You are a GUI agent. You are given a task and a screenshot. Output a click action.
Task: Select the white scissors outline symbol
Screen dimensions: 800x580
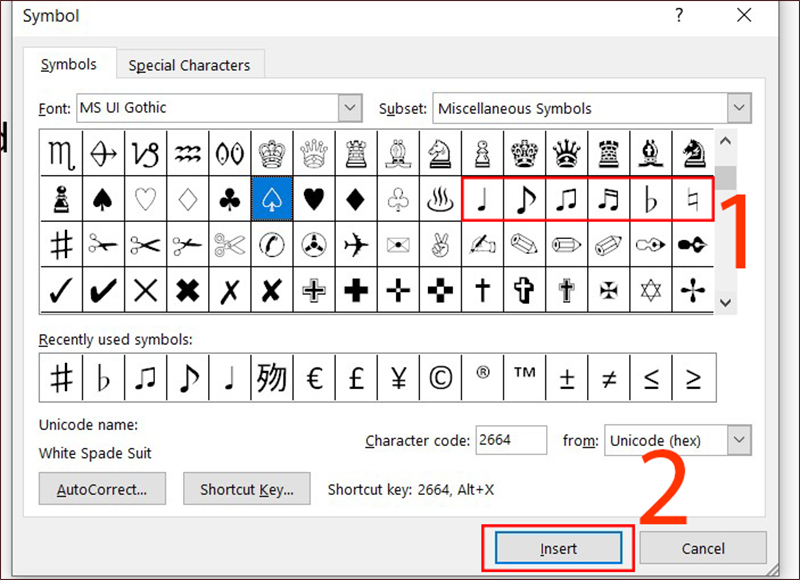click(230, 244)
